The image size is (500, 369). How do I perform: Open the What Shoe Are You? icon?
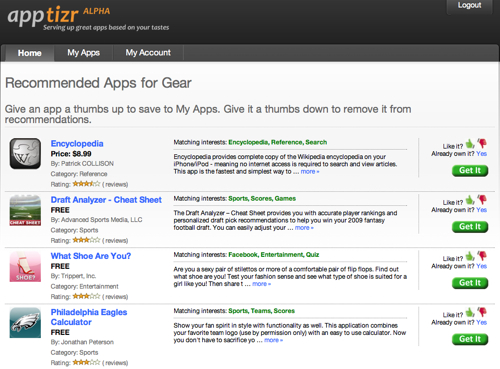point(25,266)
